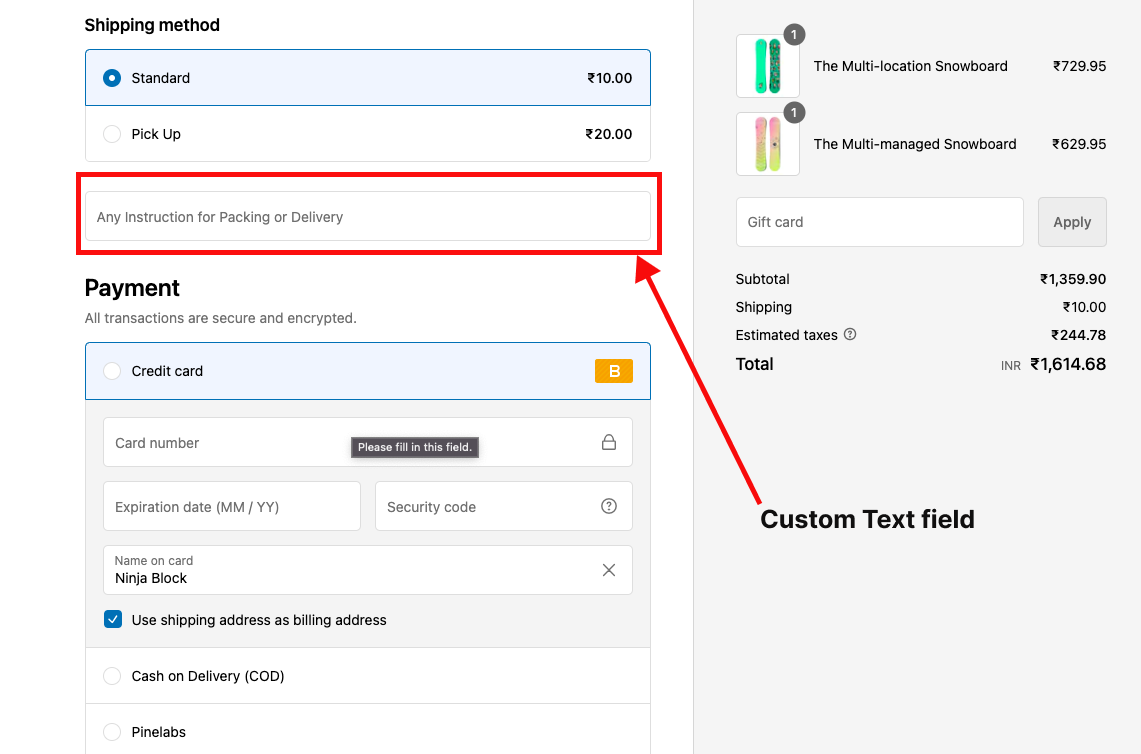Viewport: 1141px width, 754px height.
Task: Click quantity badge on Multi-location Snowboard
Action: (794, 34)
